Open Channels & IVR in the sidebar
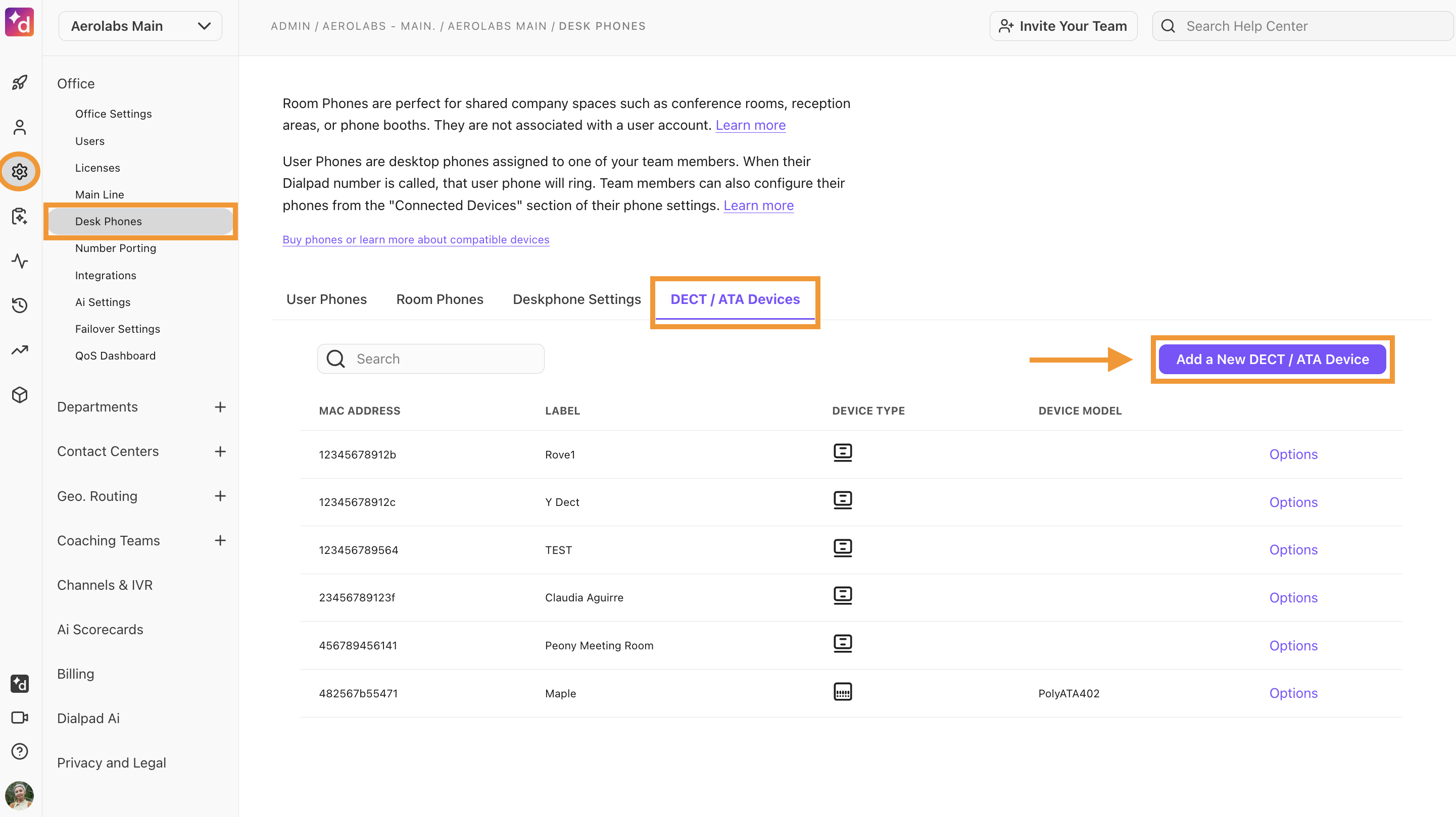The width and height of the screenshot is (1456, 817). (105, 585)
